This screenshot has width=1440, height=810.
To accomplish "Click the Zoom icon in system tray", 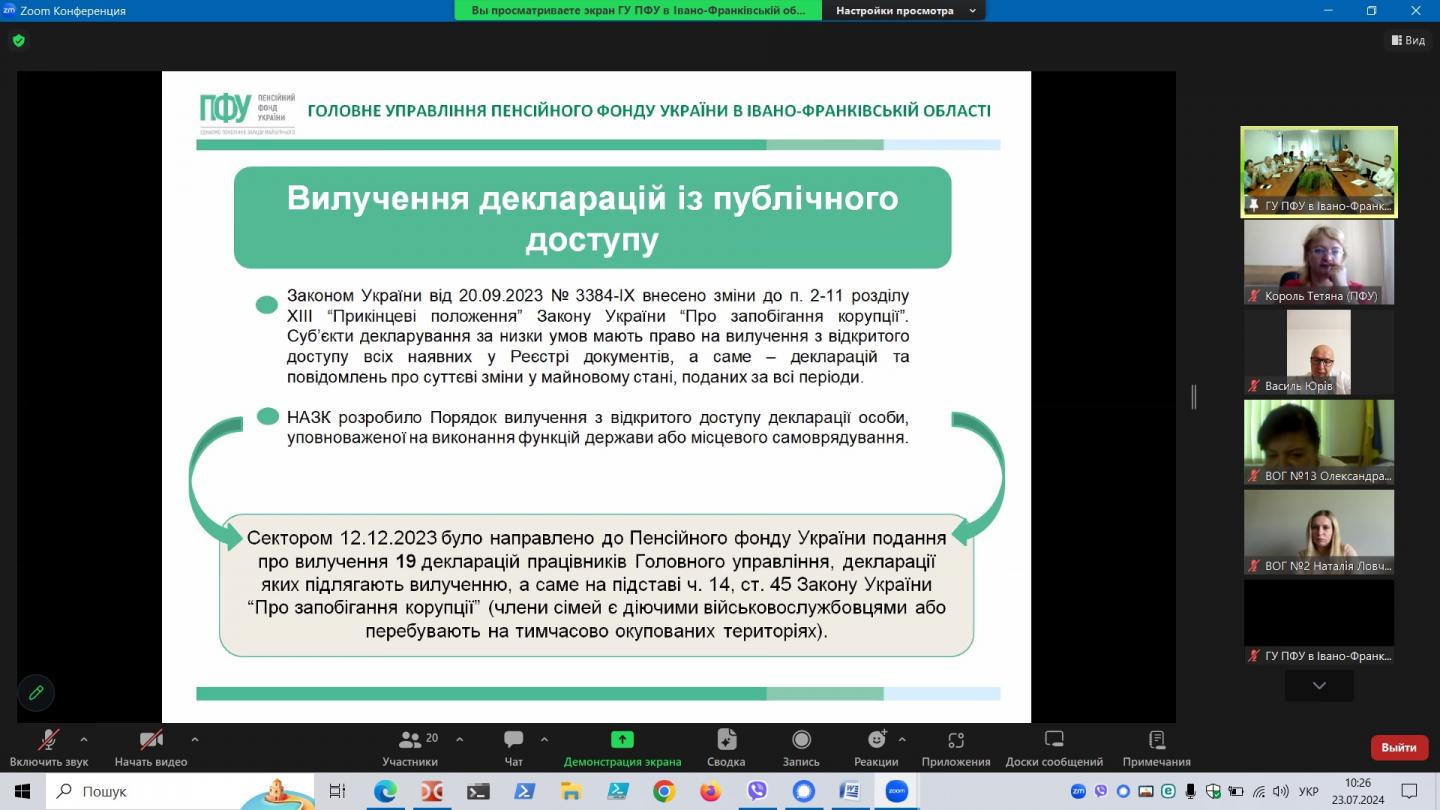I will tap(1078, 791).
